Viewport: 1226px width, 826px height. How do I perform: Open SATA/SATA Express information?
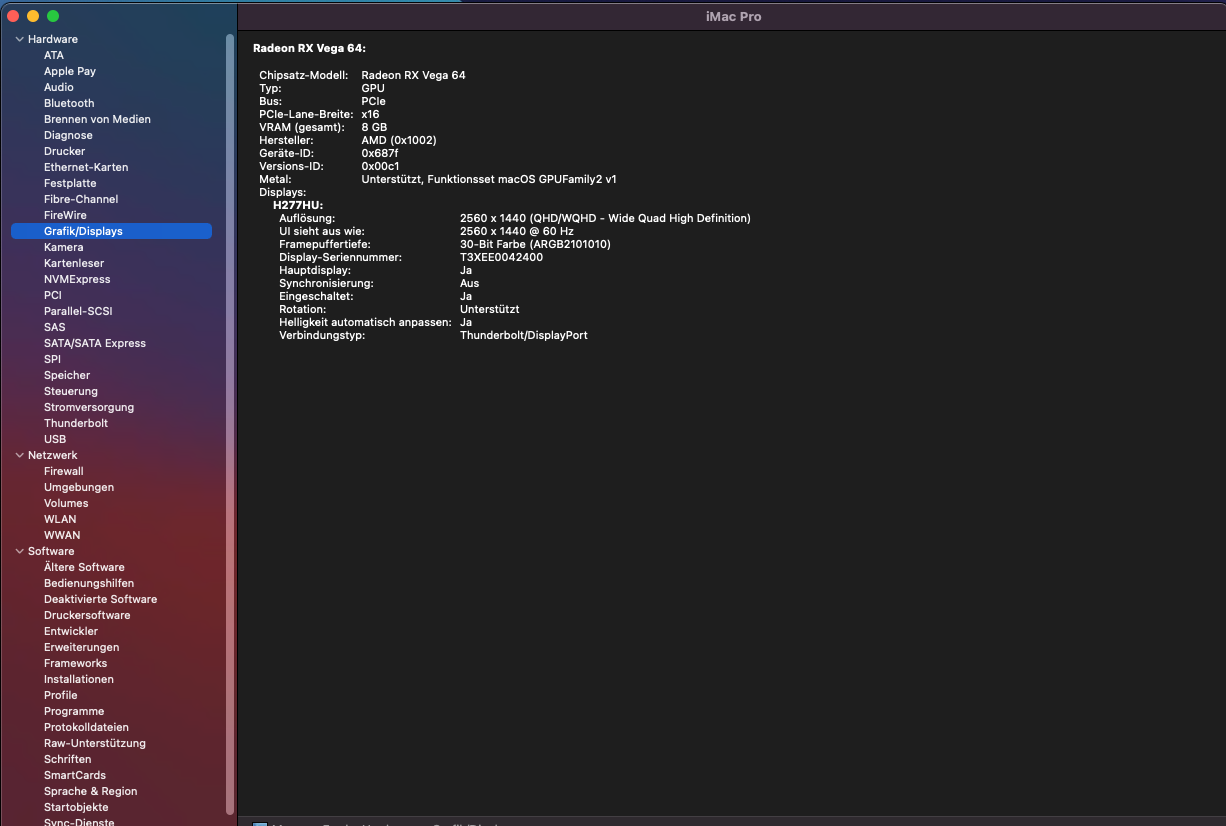pyautogui.click(x=95, y=343)
